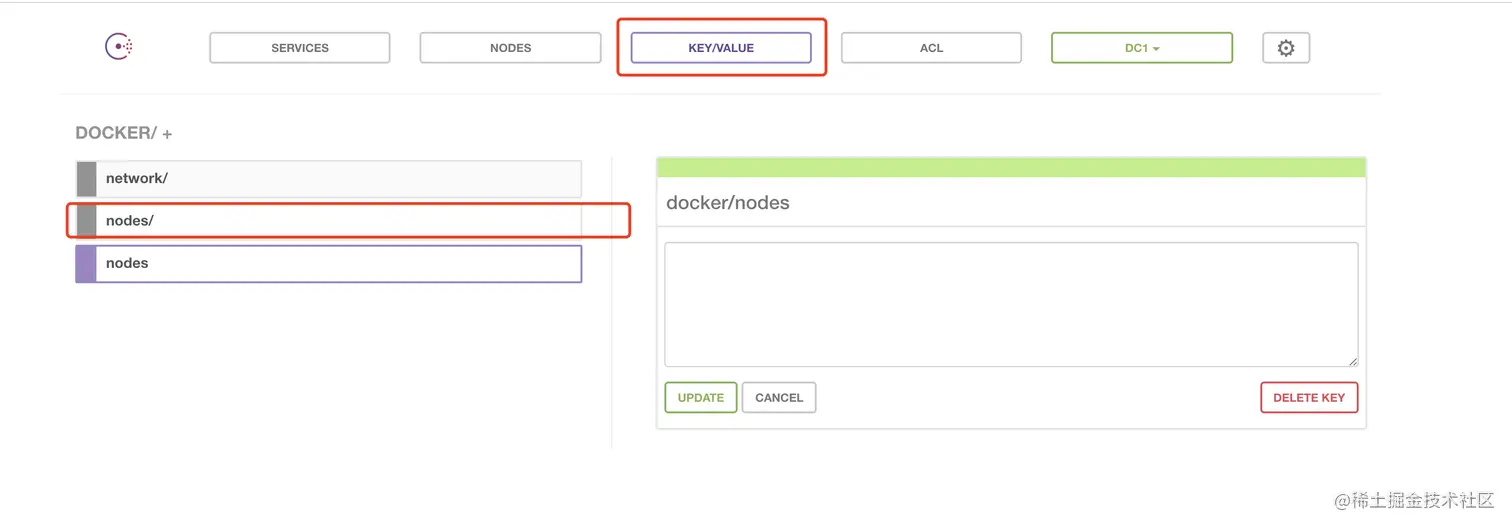Screen dimensions: 1512x528
Task: Switch to the Nodes tab
Action: point(511,48)
